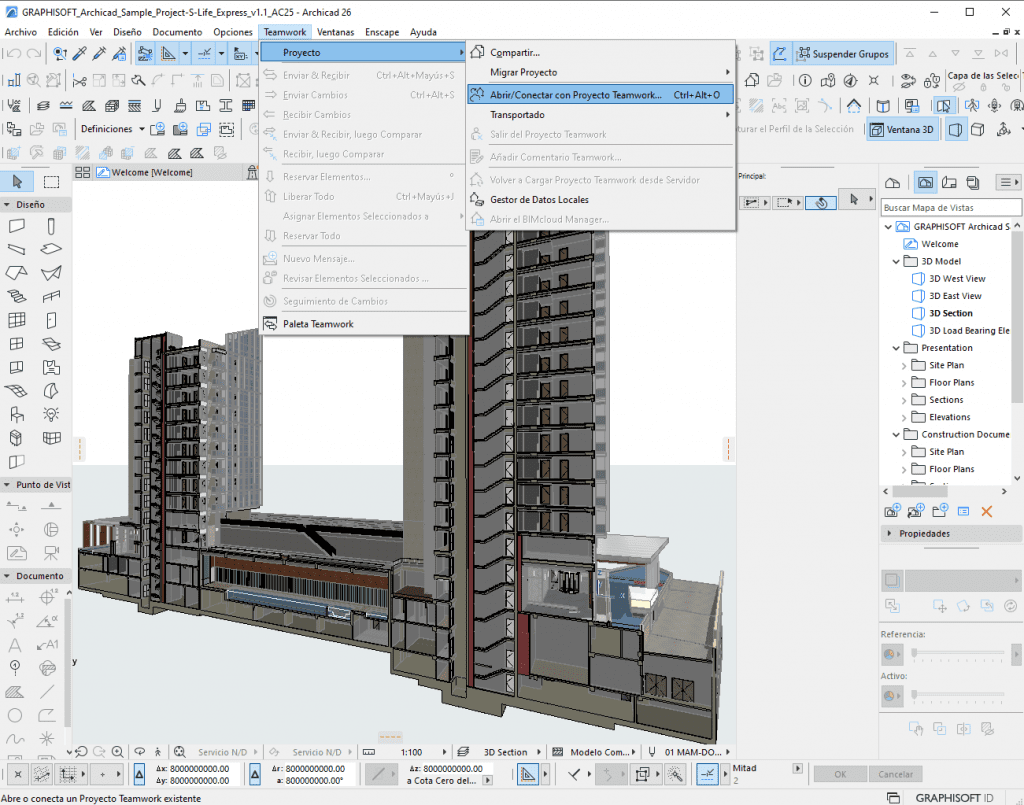
Task: Click GRAPHISOFT ID in status bar
Action: click(952, 797)
